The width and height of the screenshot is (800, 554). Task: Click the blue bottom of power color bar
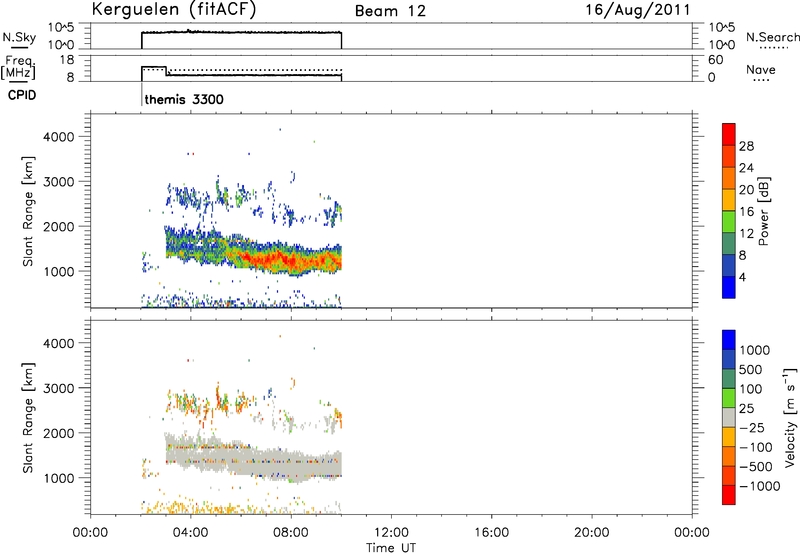(729, 288)
